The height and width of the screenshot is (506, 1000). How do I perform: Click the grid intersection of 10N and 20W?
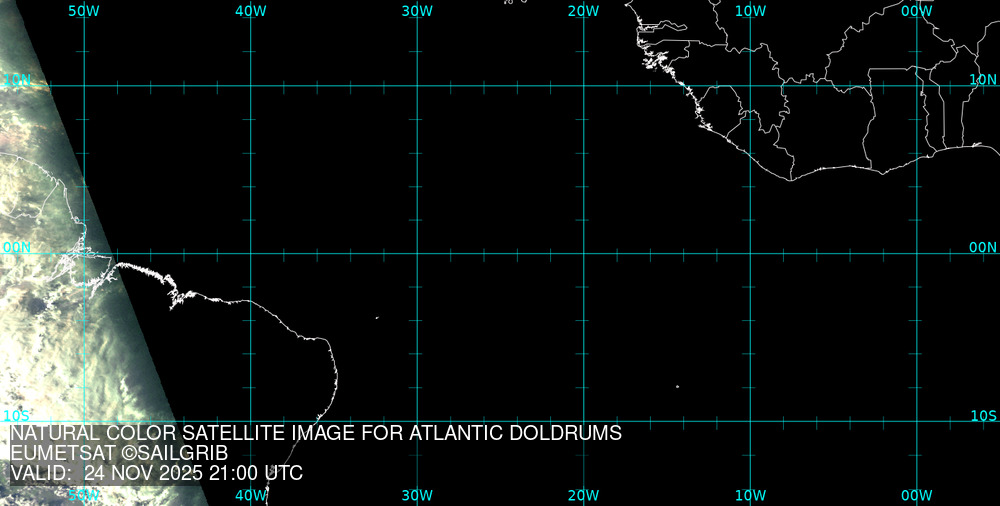[x=583, y=86]
